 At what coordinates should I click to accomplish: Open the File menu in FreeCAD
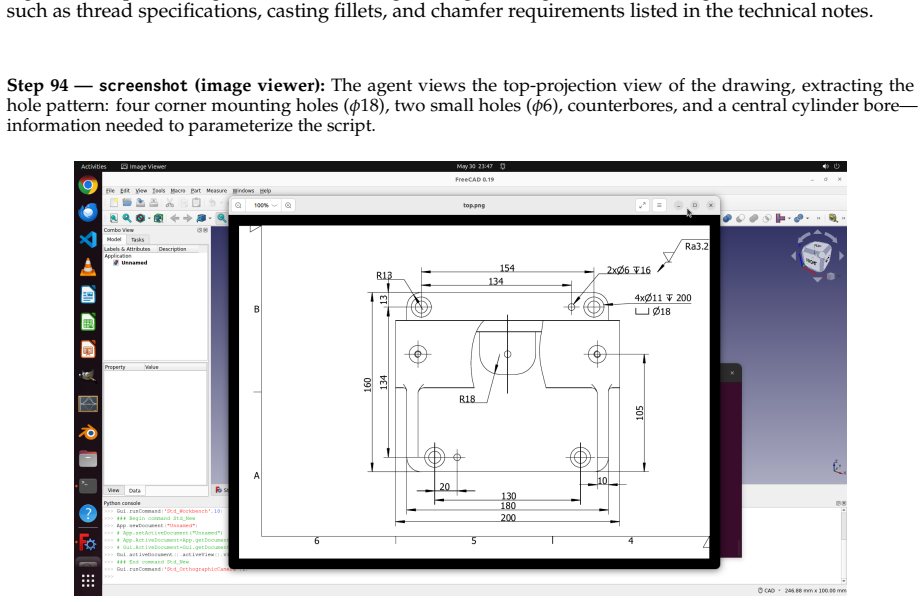coord(110,191)
